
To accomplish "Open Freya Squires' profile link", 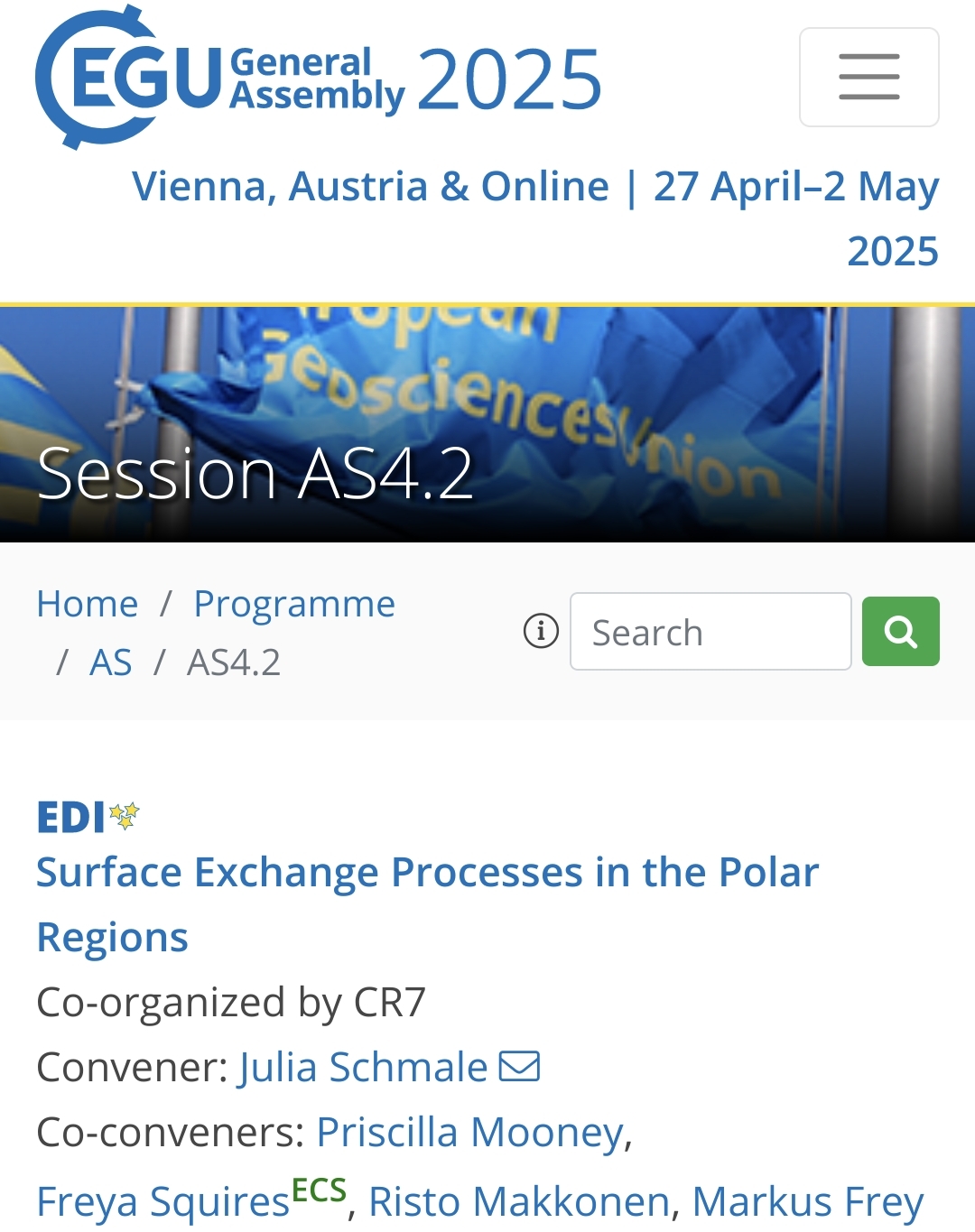I will click(x=162, y=1202).
